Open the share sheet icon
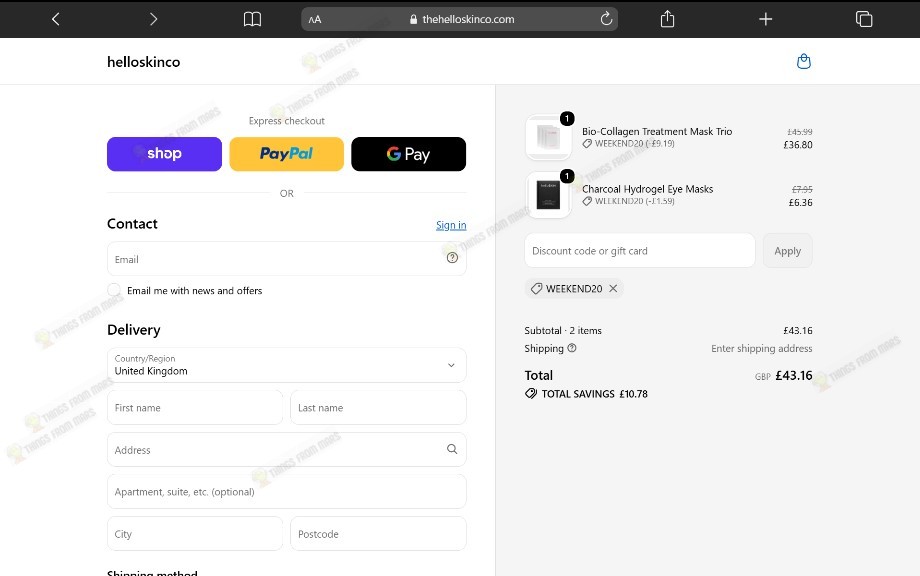The height and width of the screenshot is (576, 920). (667, 19)
